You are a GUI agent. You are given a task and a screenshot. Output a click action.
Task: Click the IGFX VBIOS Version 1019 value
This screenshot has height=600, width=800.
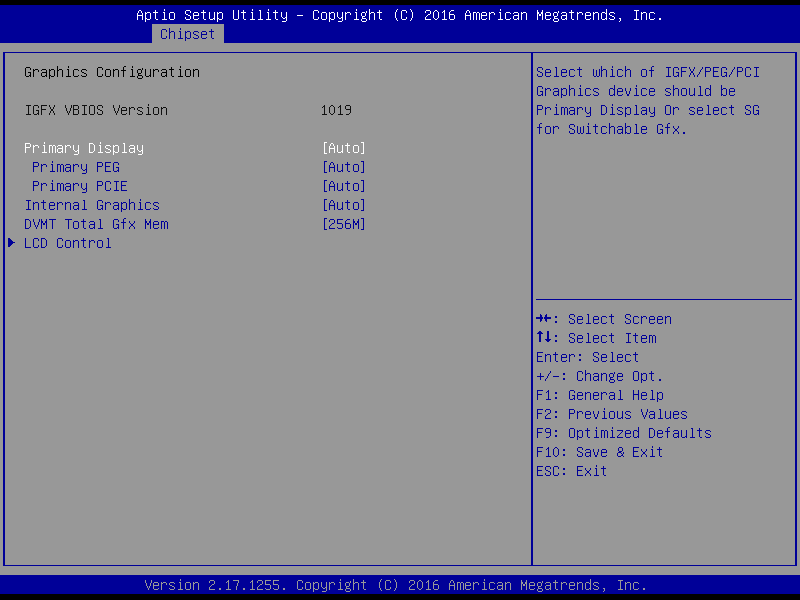pyautogui.click(x=336, y=110)
